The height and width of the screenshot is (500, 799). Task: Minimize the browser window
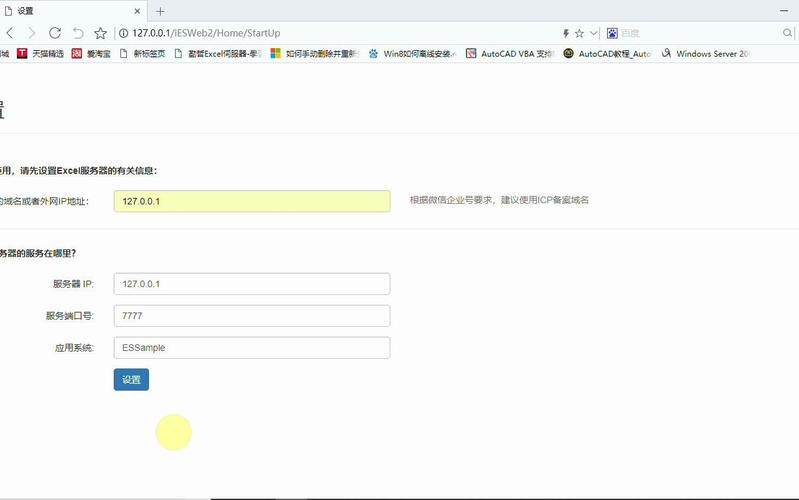pos(784,11)
